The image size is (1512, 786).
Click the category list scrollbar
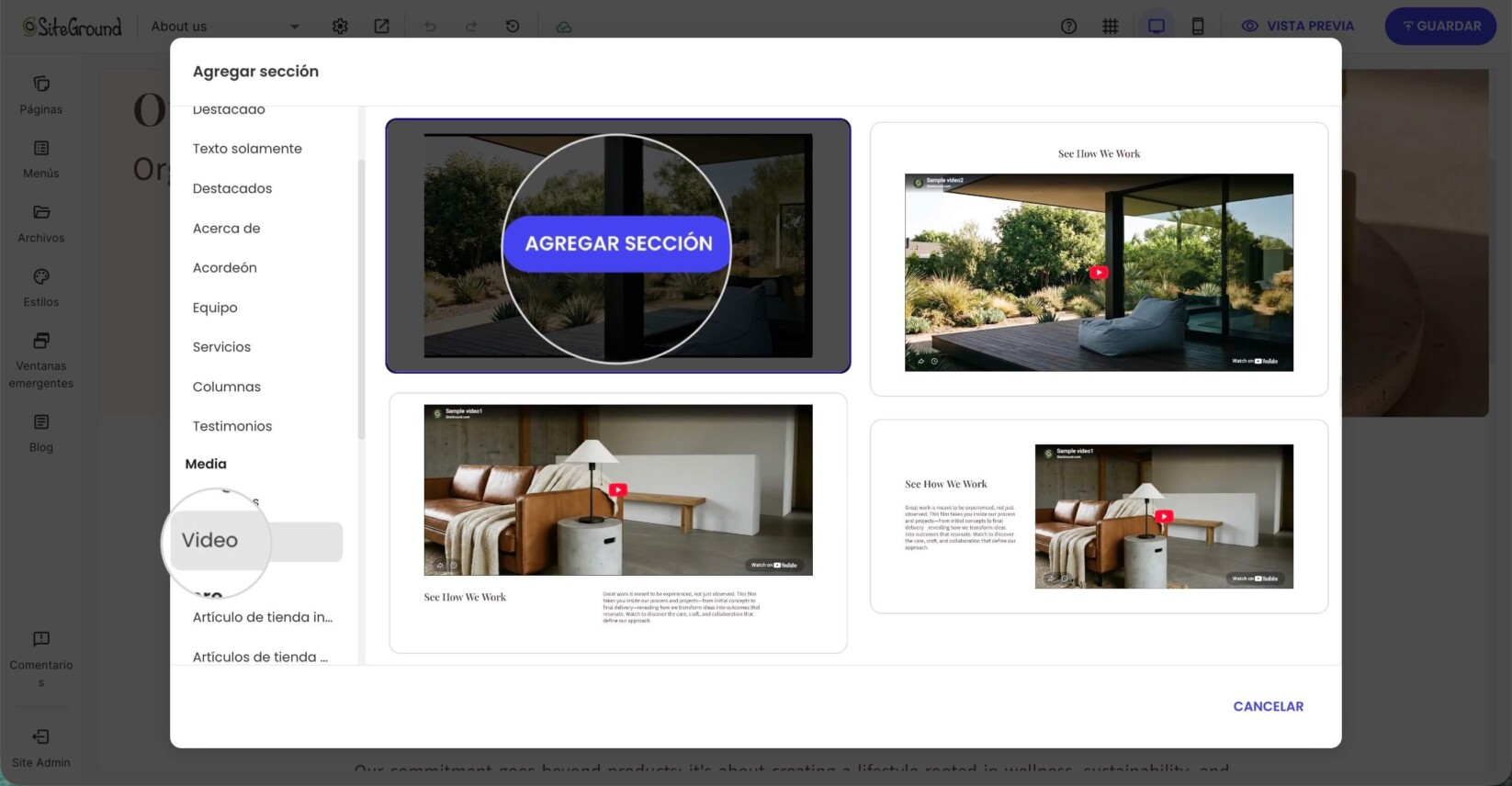tap(361, 298)
